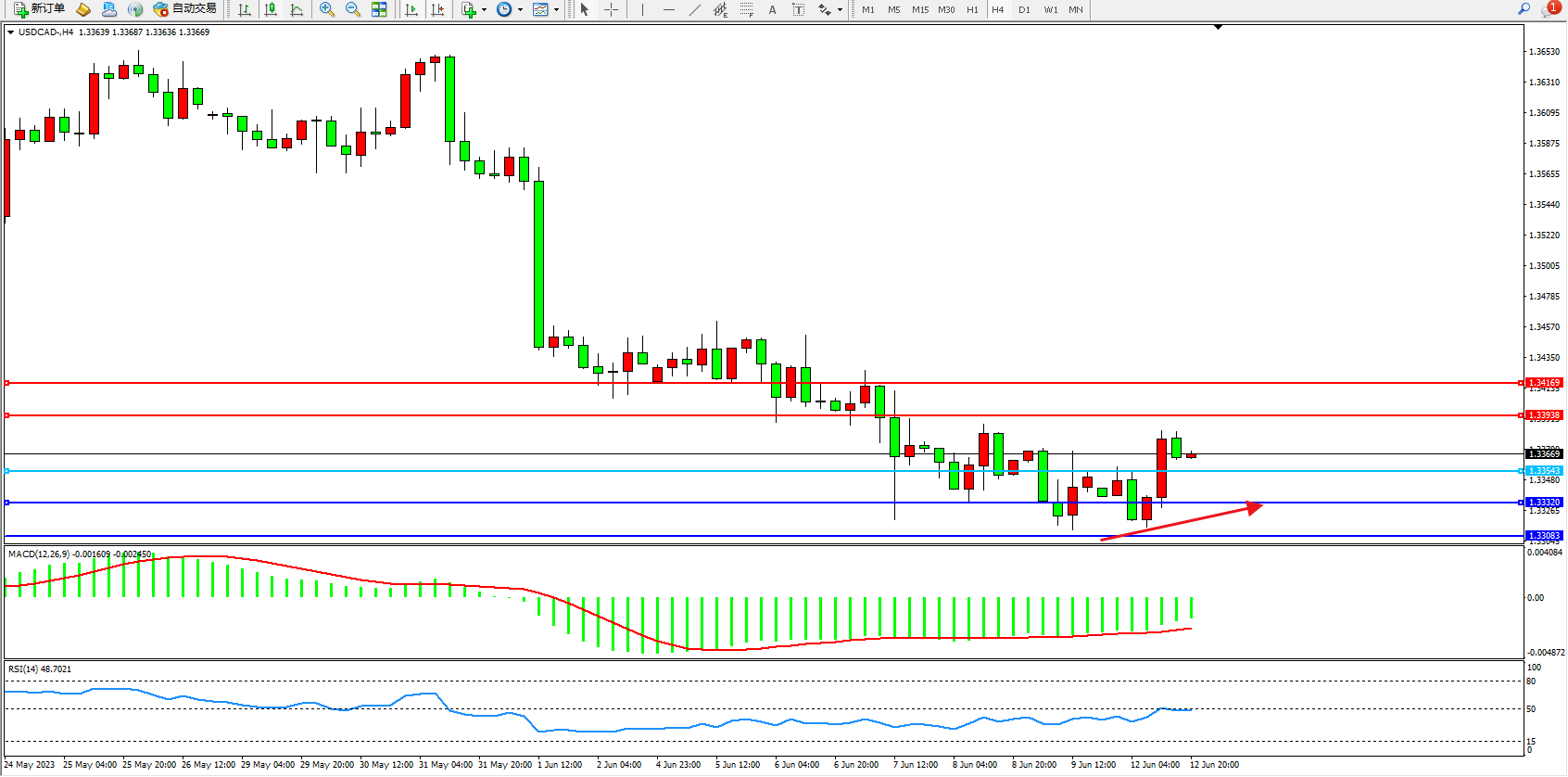Image resolution: width=1568 pixels, height=777 pixels.
Task: Open the periodicity clock dropdown arrow
Action: pyautogui.click(x=520, y=10)
